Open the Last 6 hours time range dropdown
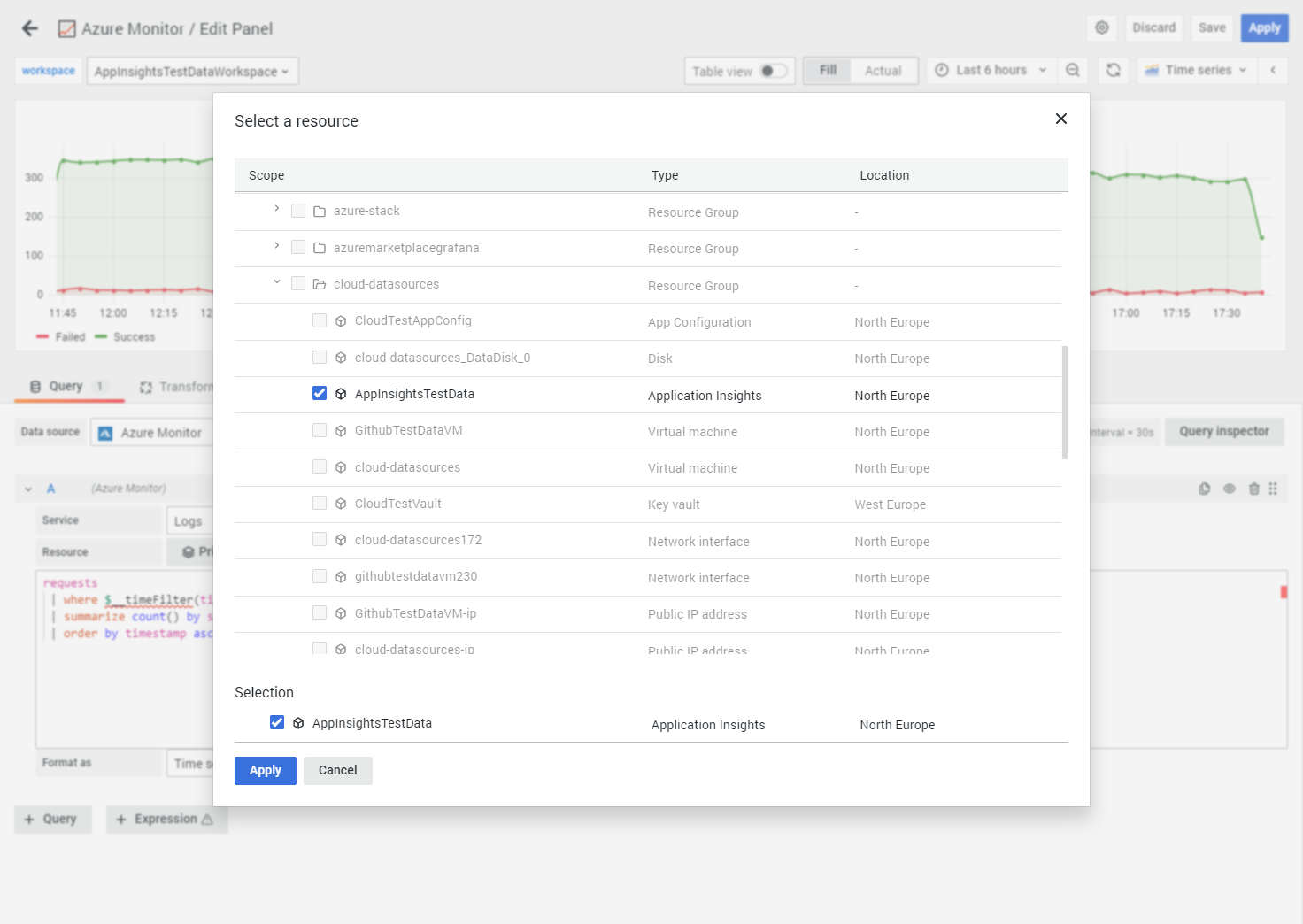1303x924 pixels. click(x=990, y=70)
